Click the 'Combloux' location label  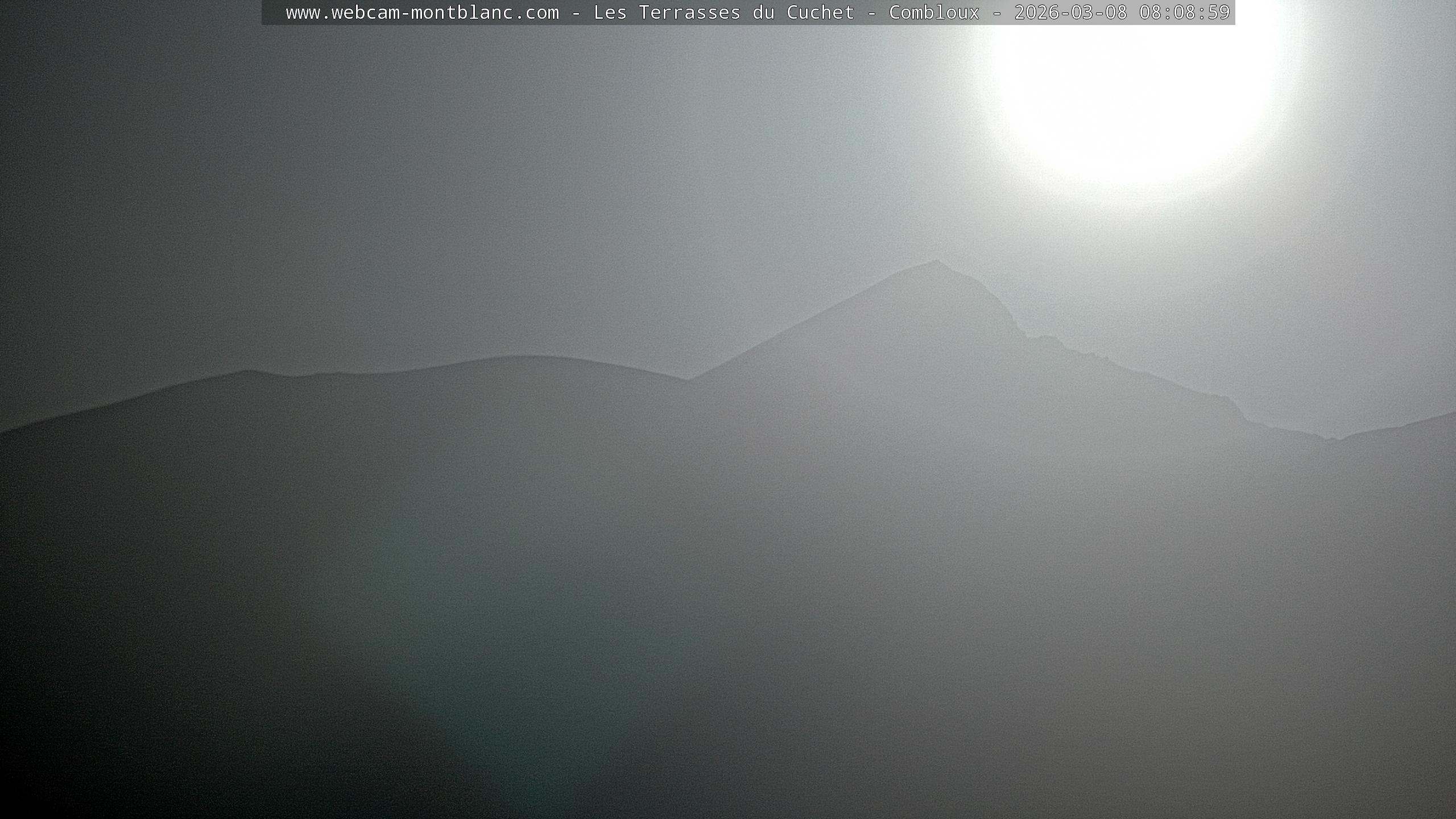[934, 13]
